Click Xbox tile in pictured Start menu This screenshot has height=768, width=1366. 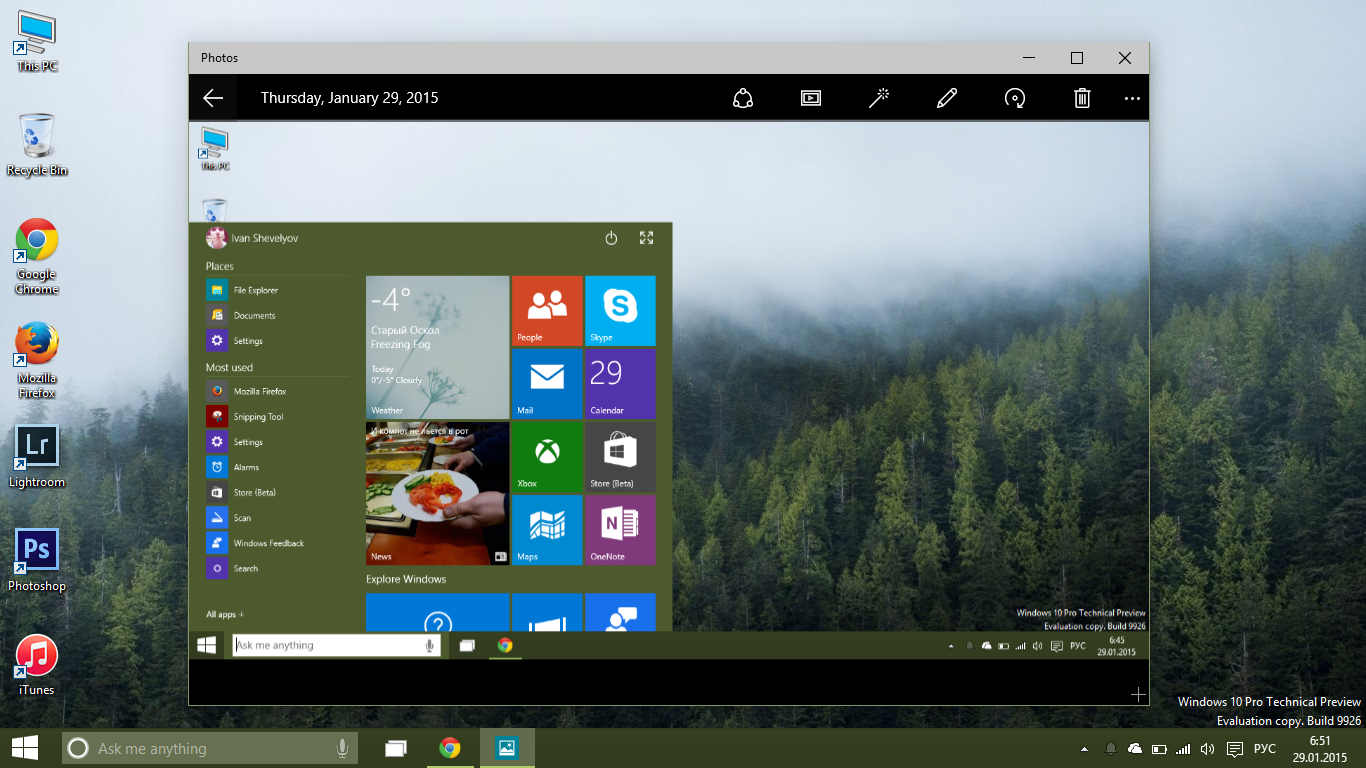(x=547, y=457)
